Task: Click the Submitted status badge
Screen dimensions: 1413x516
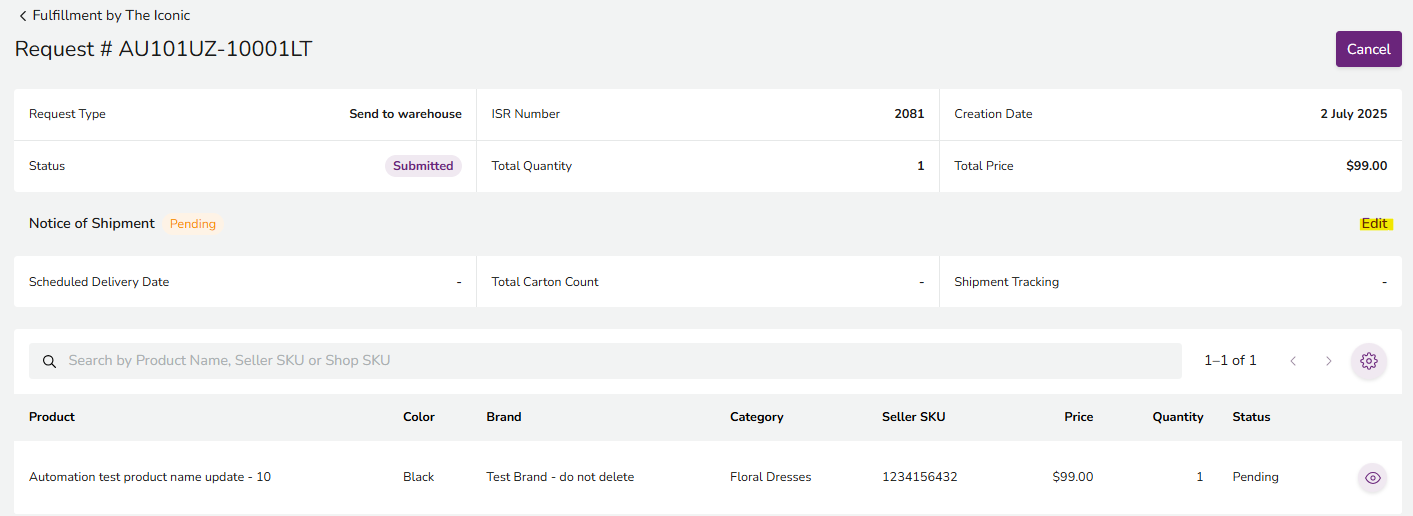Action: coord(423,166)
